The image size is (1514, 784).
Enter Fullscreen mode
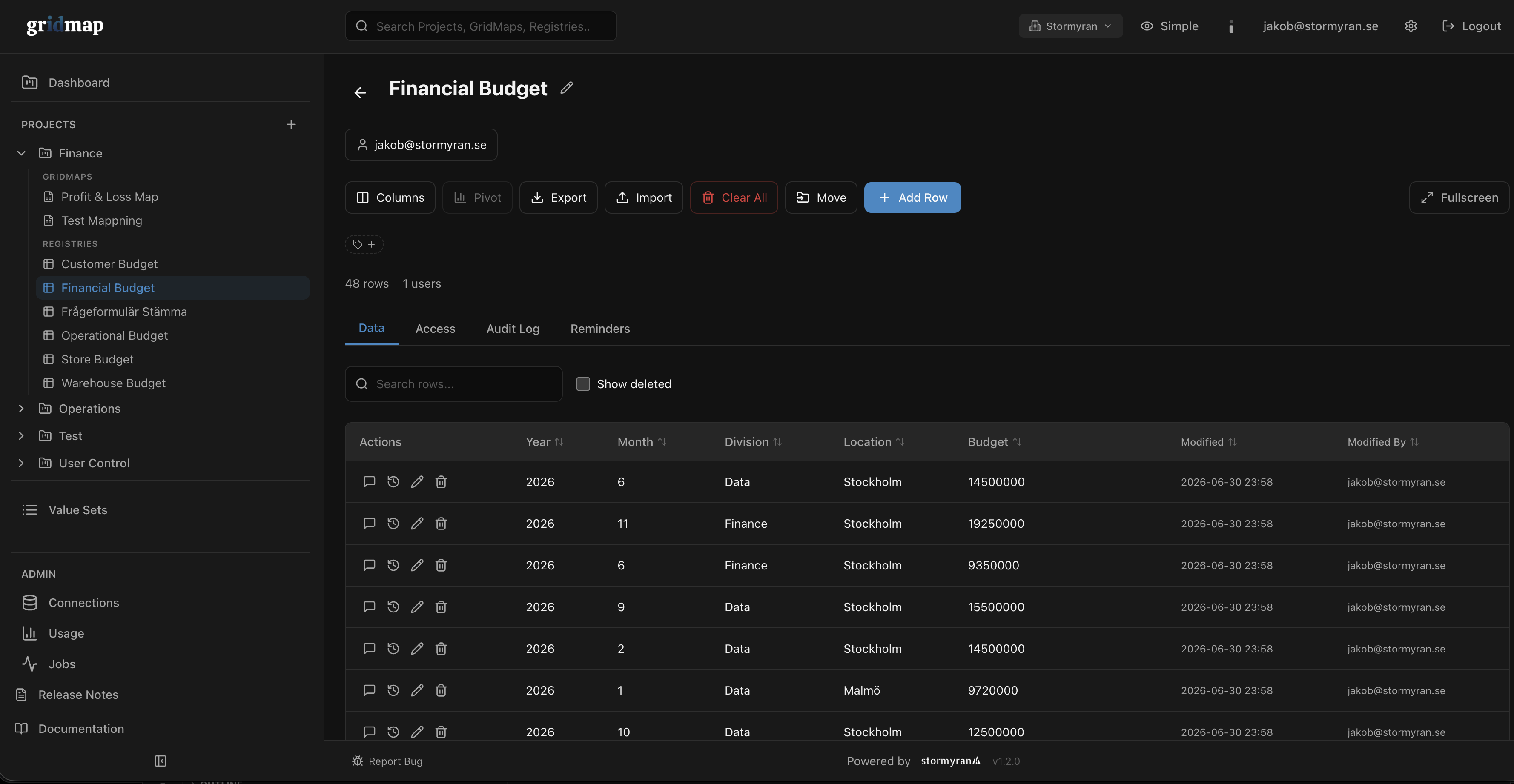(x=1460, y=197)
